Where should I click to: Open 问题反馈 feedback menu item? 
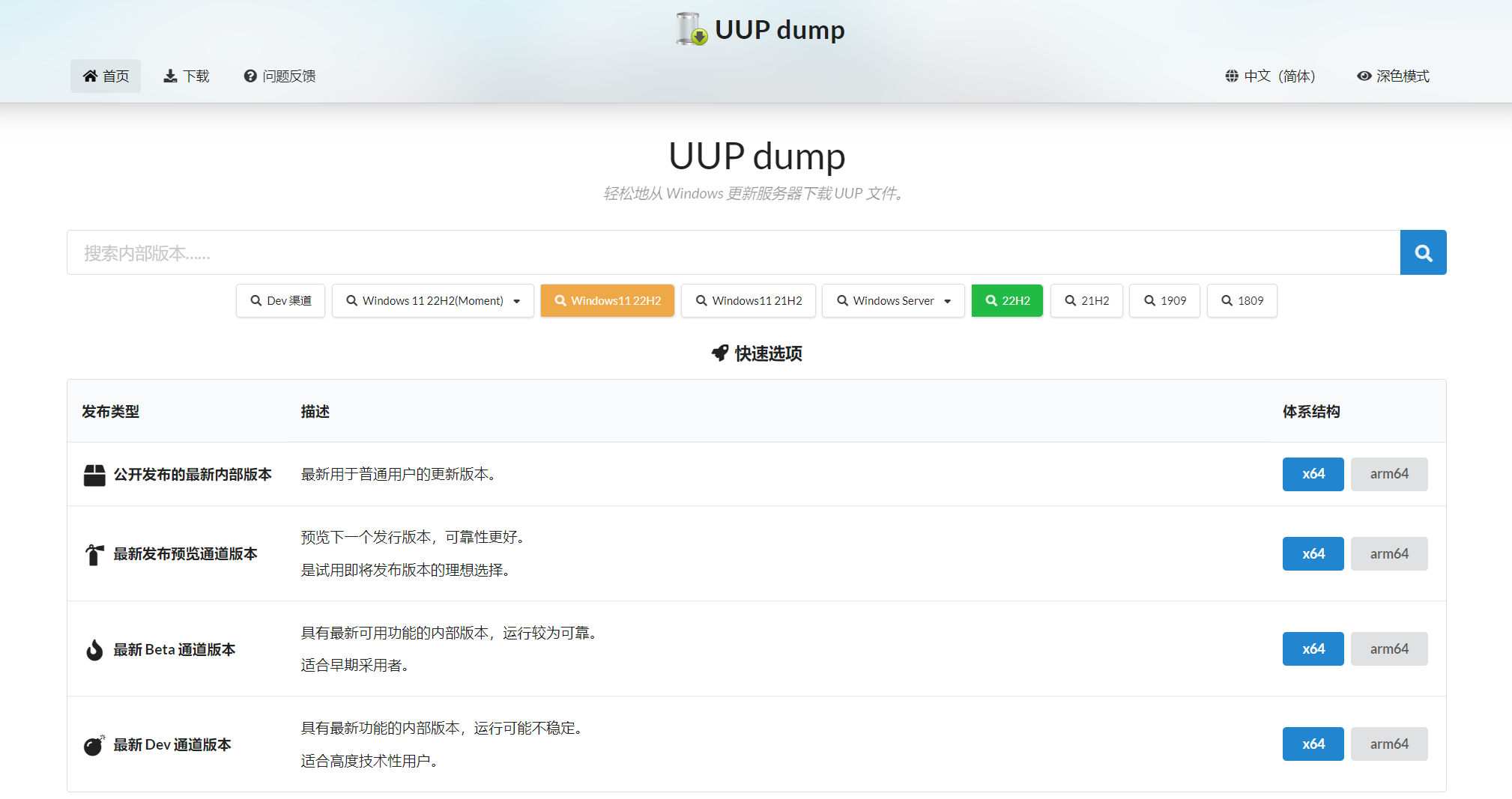pos(279,76)
